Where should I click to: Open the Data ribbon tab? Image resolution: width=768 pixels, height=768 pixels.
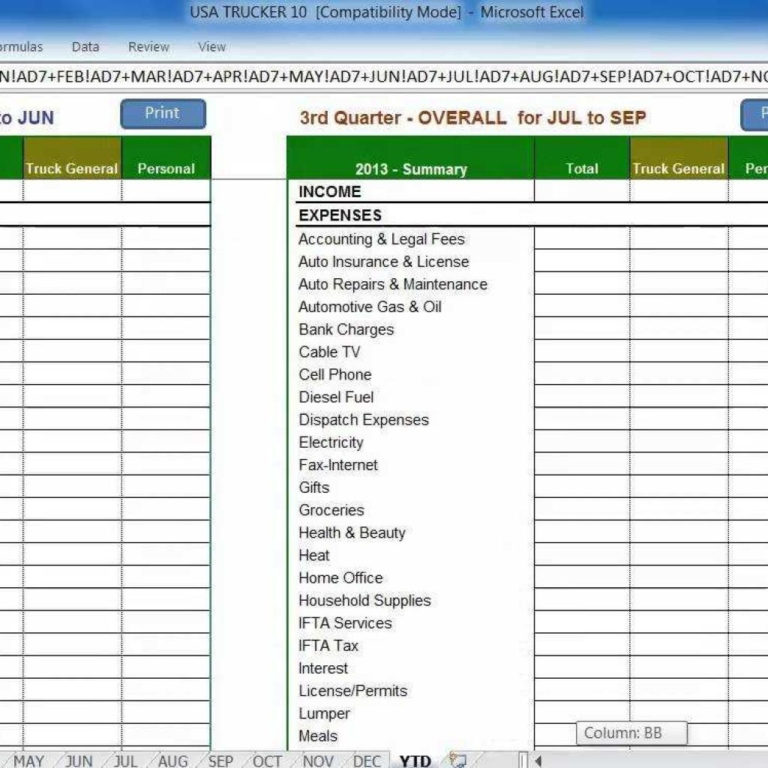[x=85, y=47]
